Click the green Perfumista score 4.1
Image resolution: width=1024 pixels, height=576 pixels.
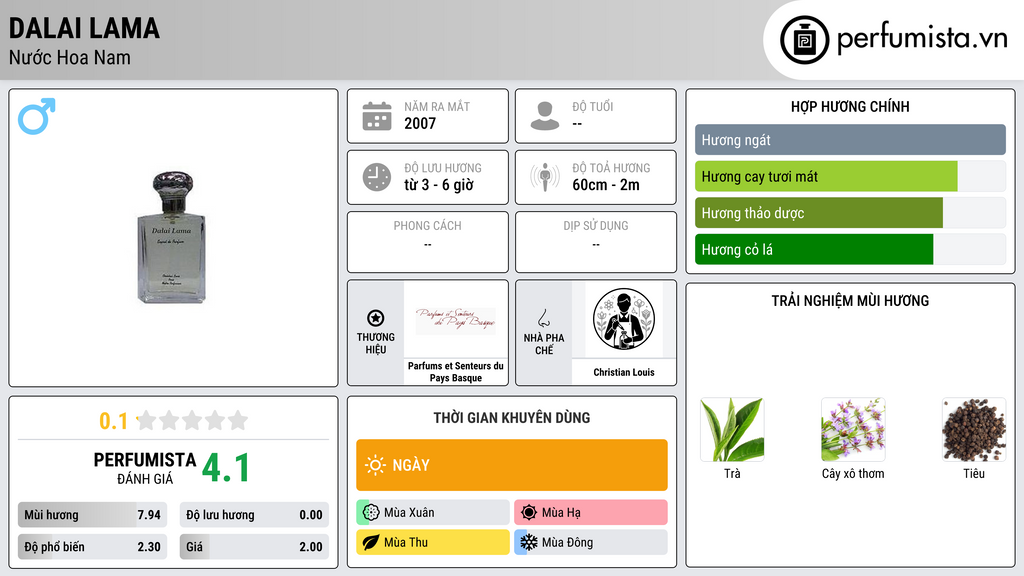point(226,468)
